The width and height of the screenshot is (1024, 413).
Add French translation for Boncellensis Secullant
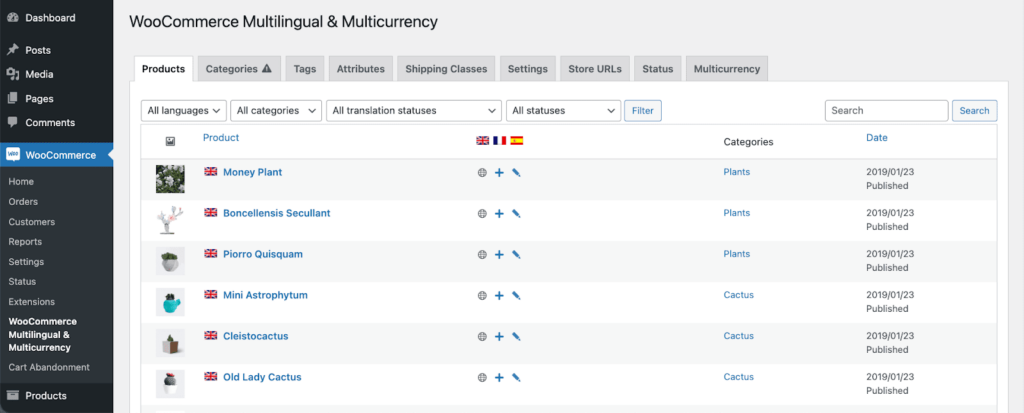[499, 214]
